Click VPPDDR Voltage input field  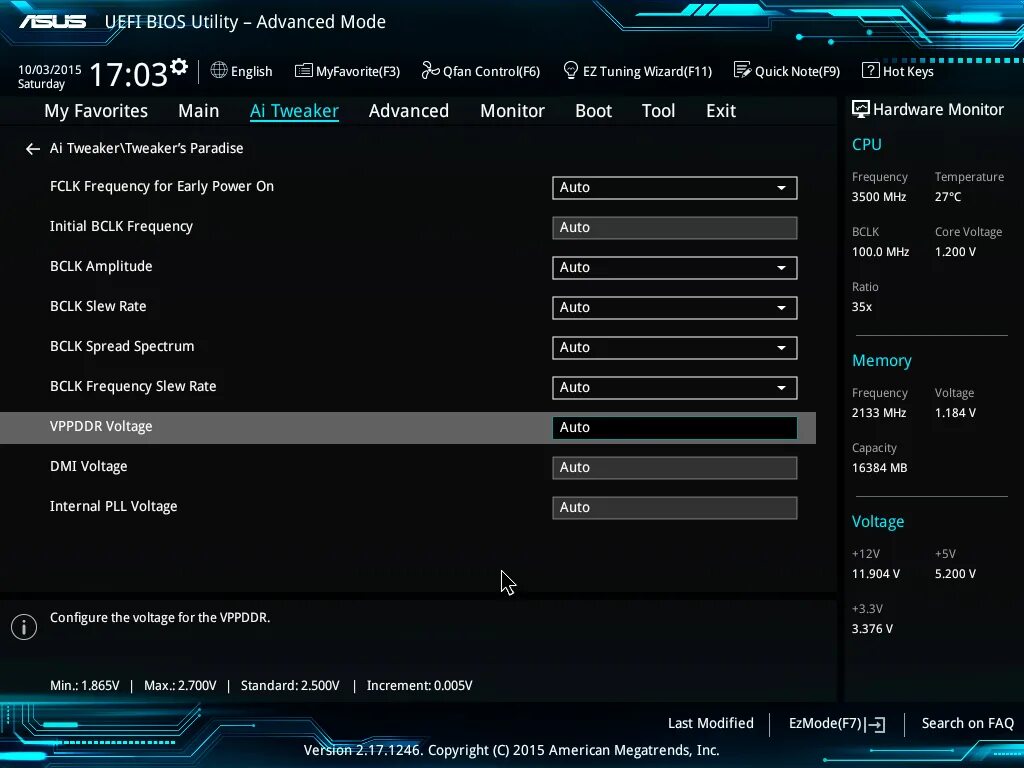pos(675,428)
